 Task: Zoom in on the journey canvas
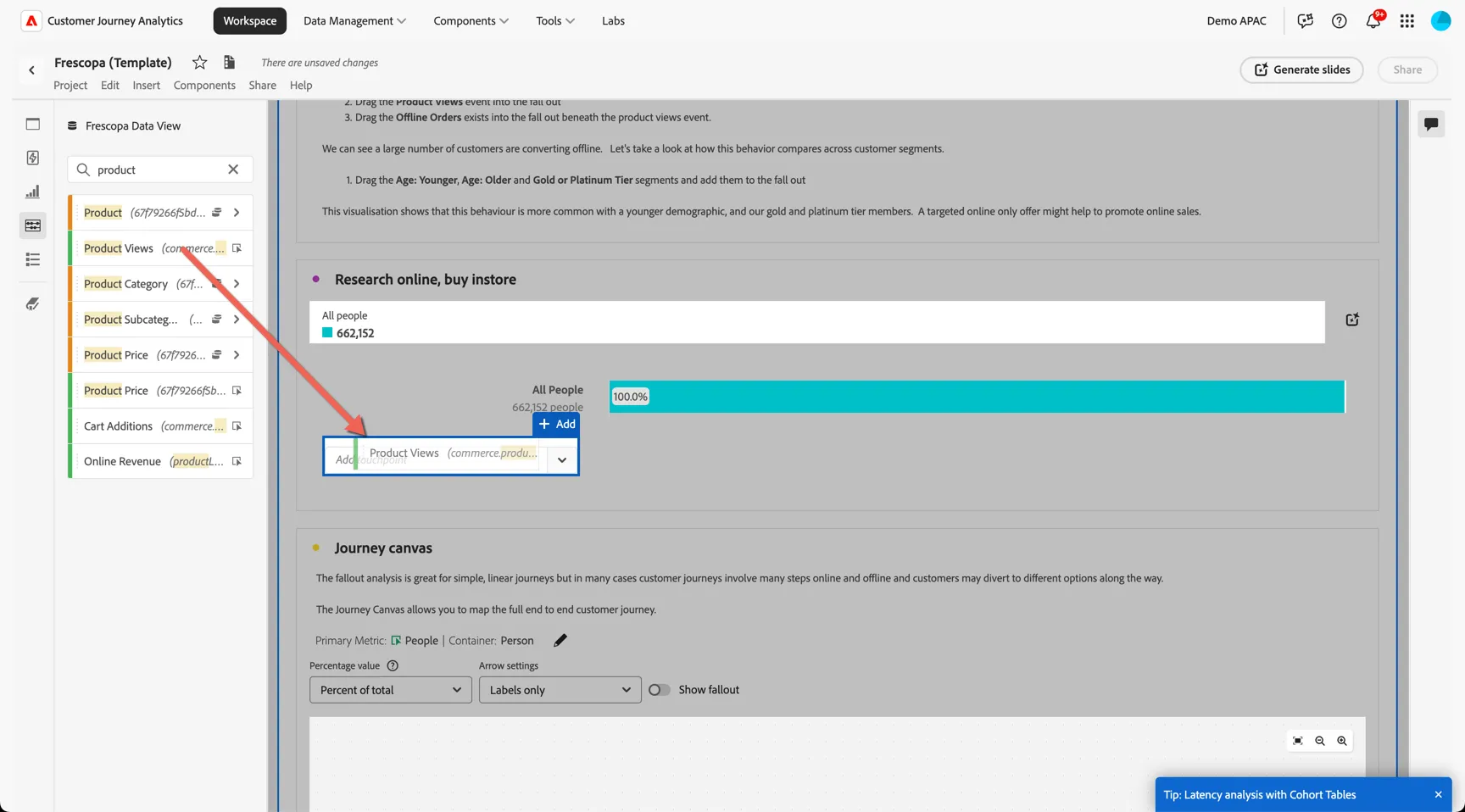click(x=1342, y=741)
